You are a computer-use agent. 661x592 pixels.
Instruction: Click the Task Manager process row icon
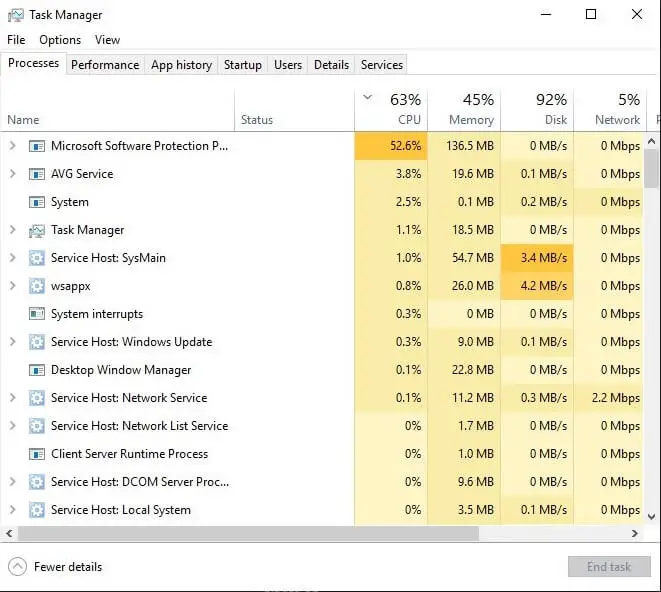coord(37,231)
